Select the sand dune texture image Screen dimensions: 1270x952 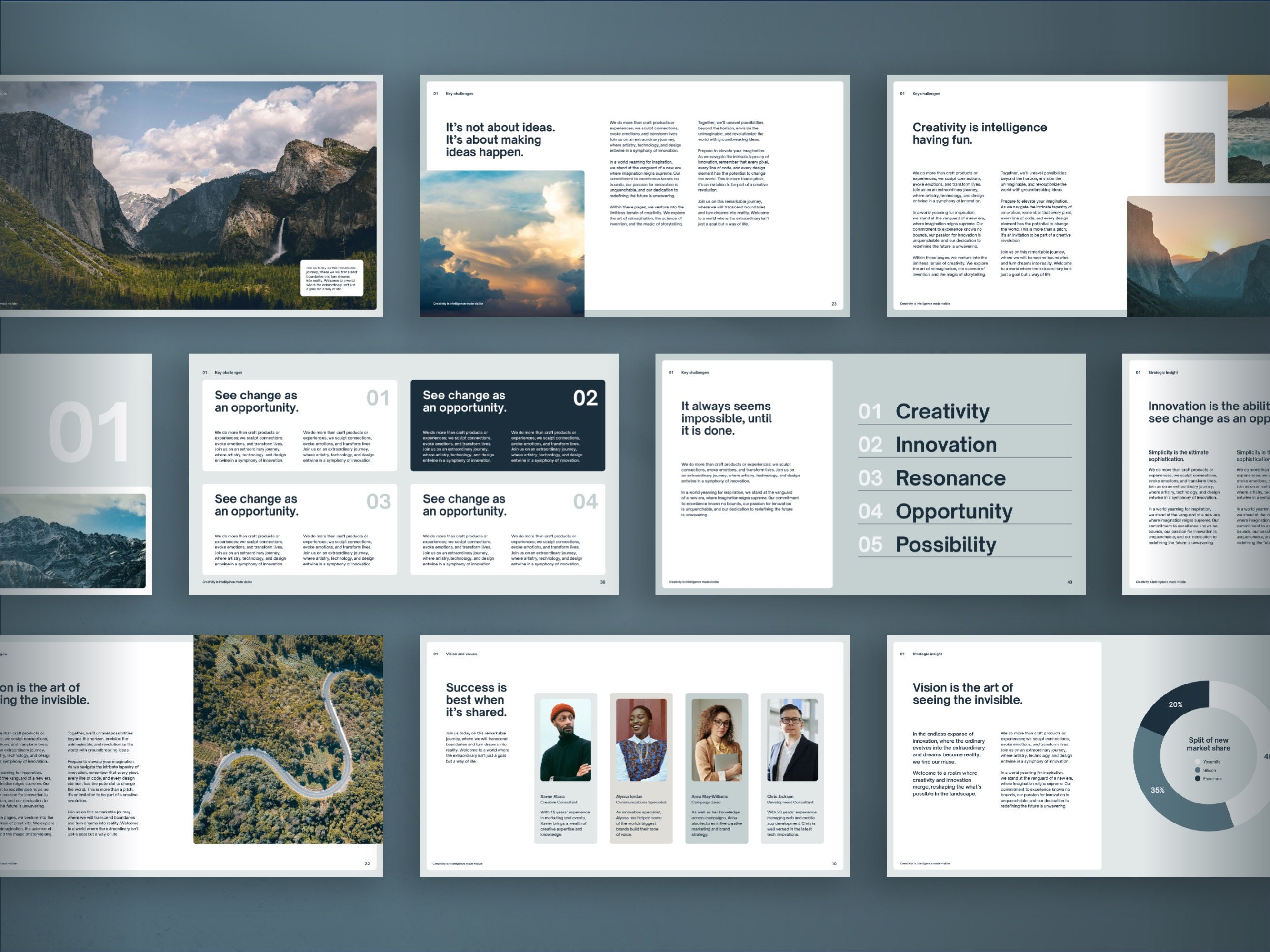click(1189, 158)
